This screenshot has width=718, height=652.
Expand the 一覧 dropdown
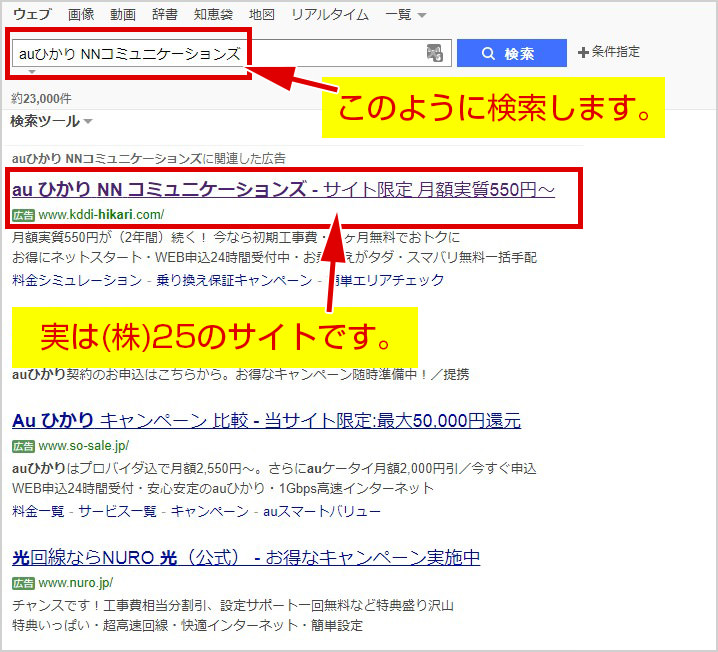[405, 15]
